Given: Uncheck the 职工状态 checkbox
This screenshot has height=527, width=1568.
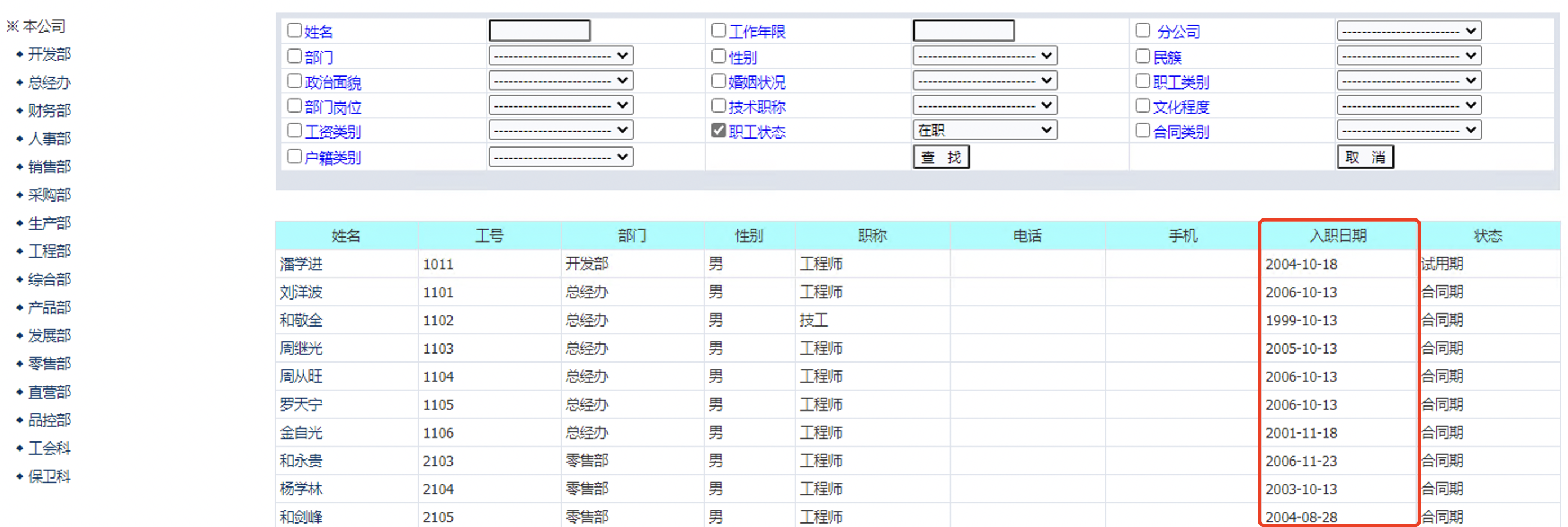Looking at the screenshot, I should [x=718, y=131].
